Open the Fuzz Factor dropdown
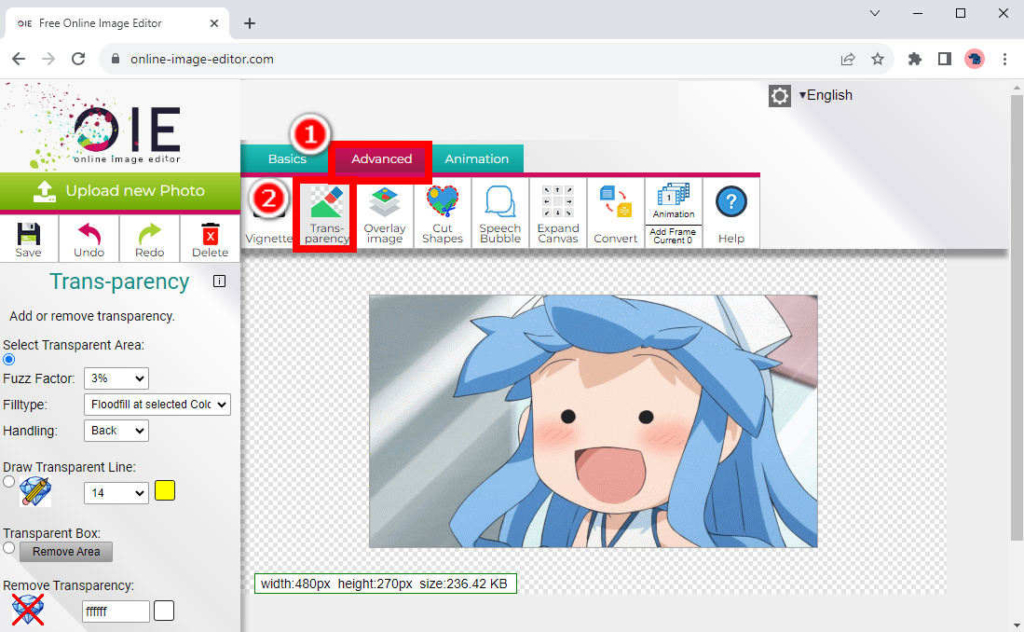The image size is (1024, 632). (115, 378)
